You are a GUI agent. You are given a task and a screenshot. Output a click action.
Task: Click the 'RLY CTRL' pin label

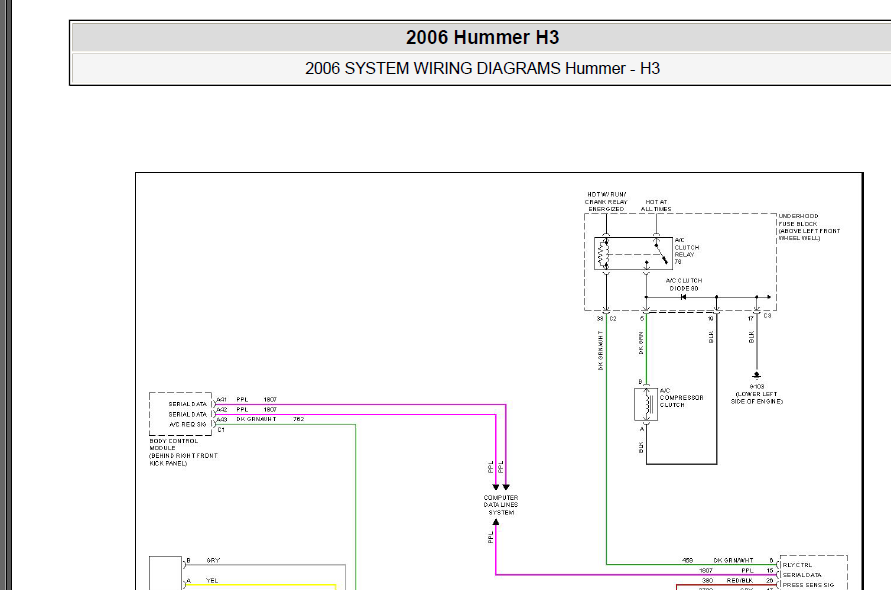click(x=797, y=565)
